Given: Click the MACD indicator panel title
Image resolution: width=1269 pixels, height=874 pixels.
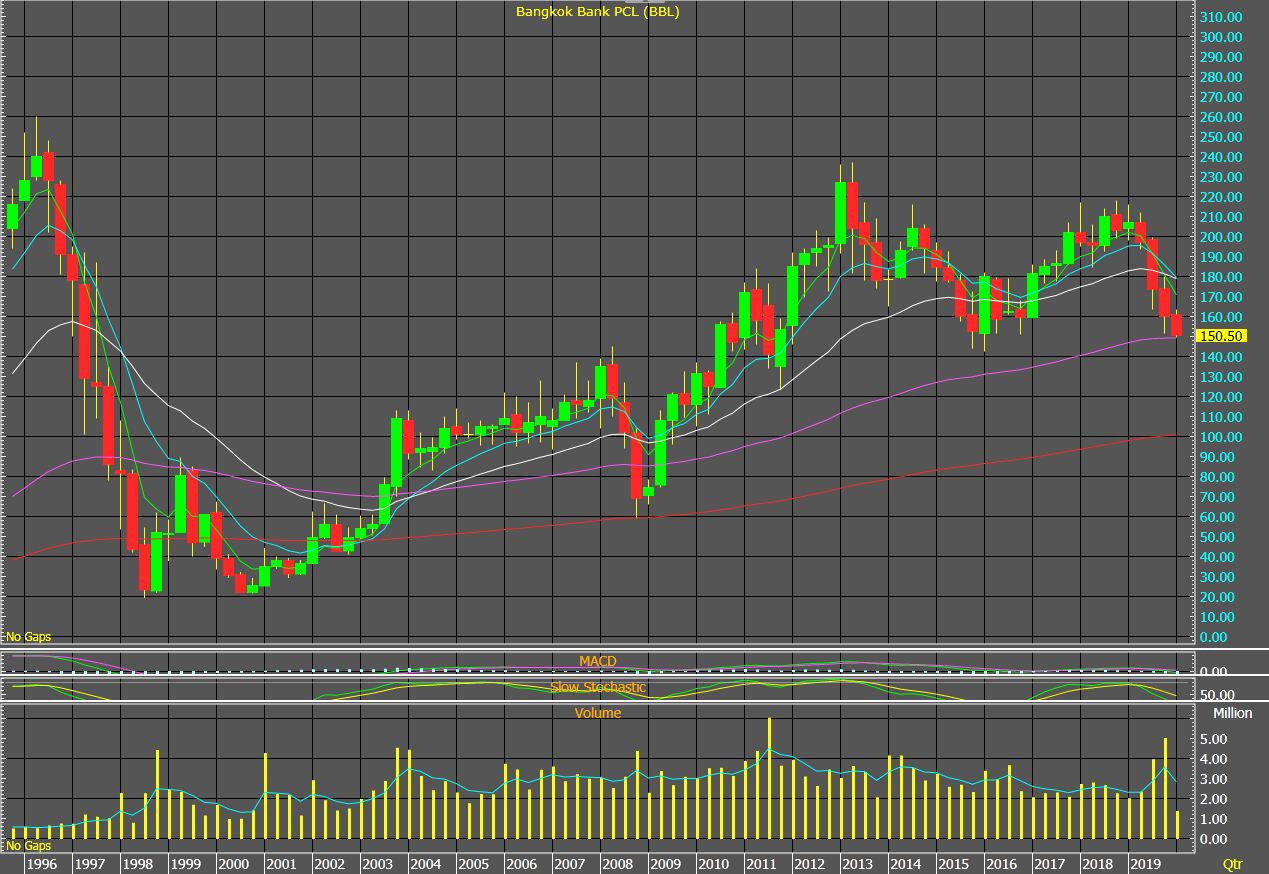Looking at the screenshot, I should tap(598, 662).
